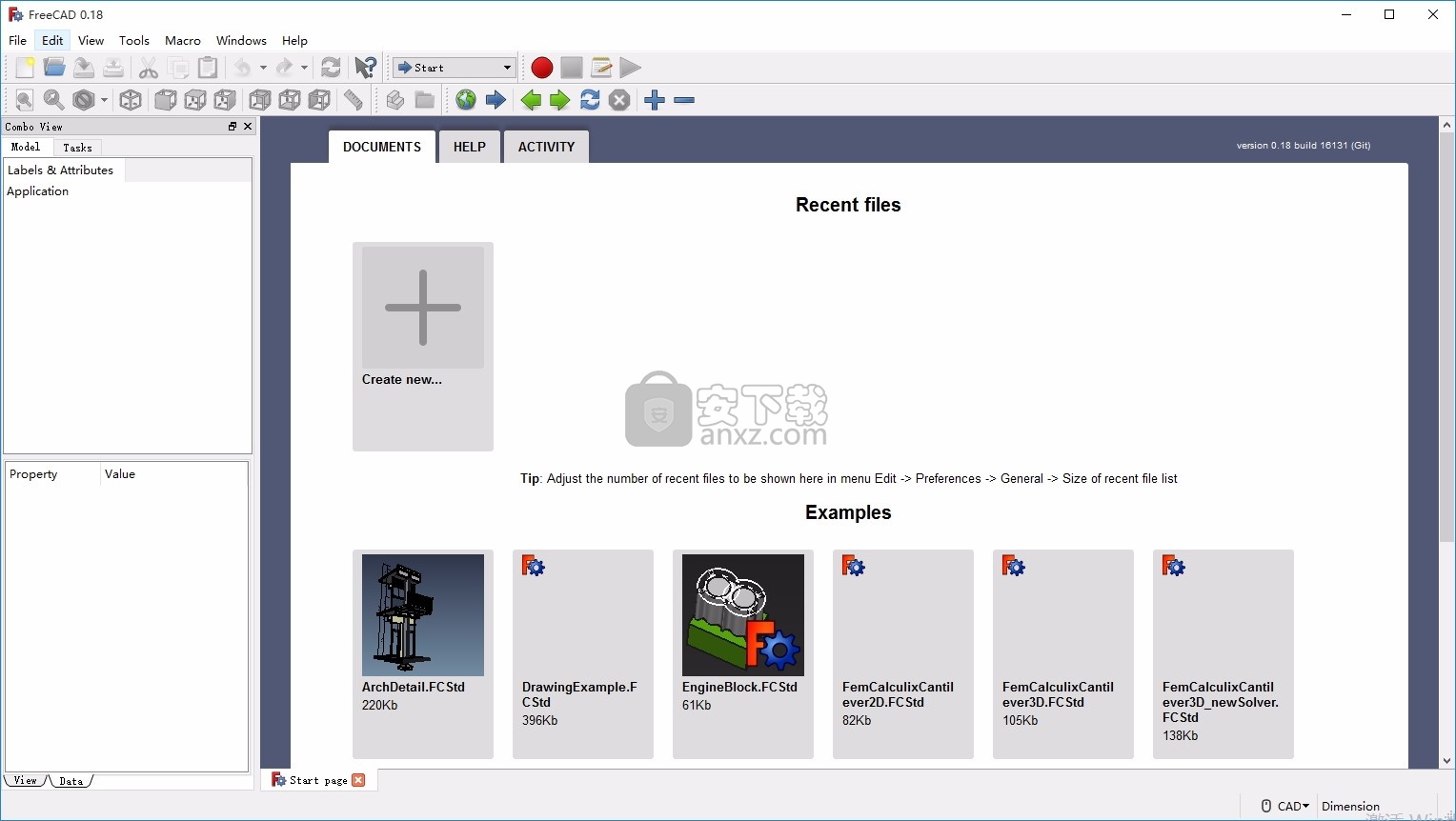Expand the Undo history dropdown arrow
The height and width of the screenshot is (821, 1456).
click(x=263, y=68)
